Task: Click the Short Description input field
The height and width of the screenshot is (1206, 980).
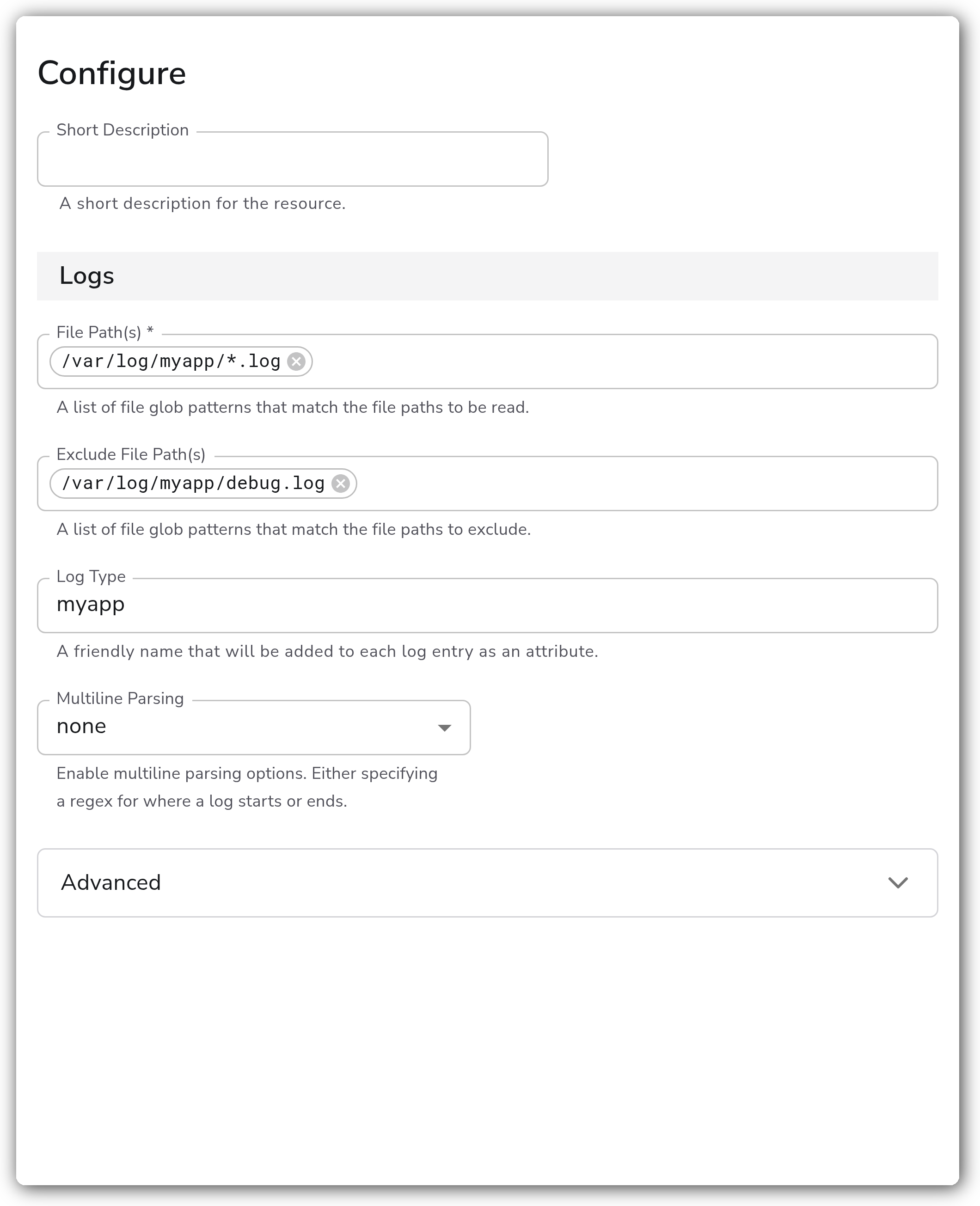Action: pos(293,159)
